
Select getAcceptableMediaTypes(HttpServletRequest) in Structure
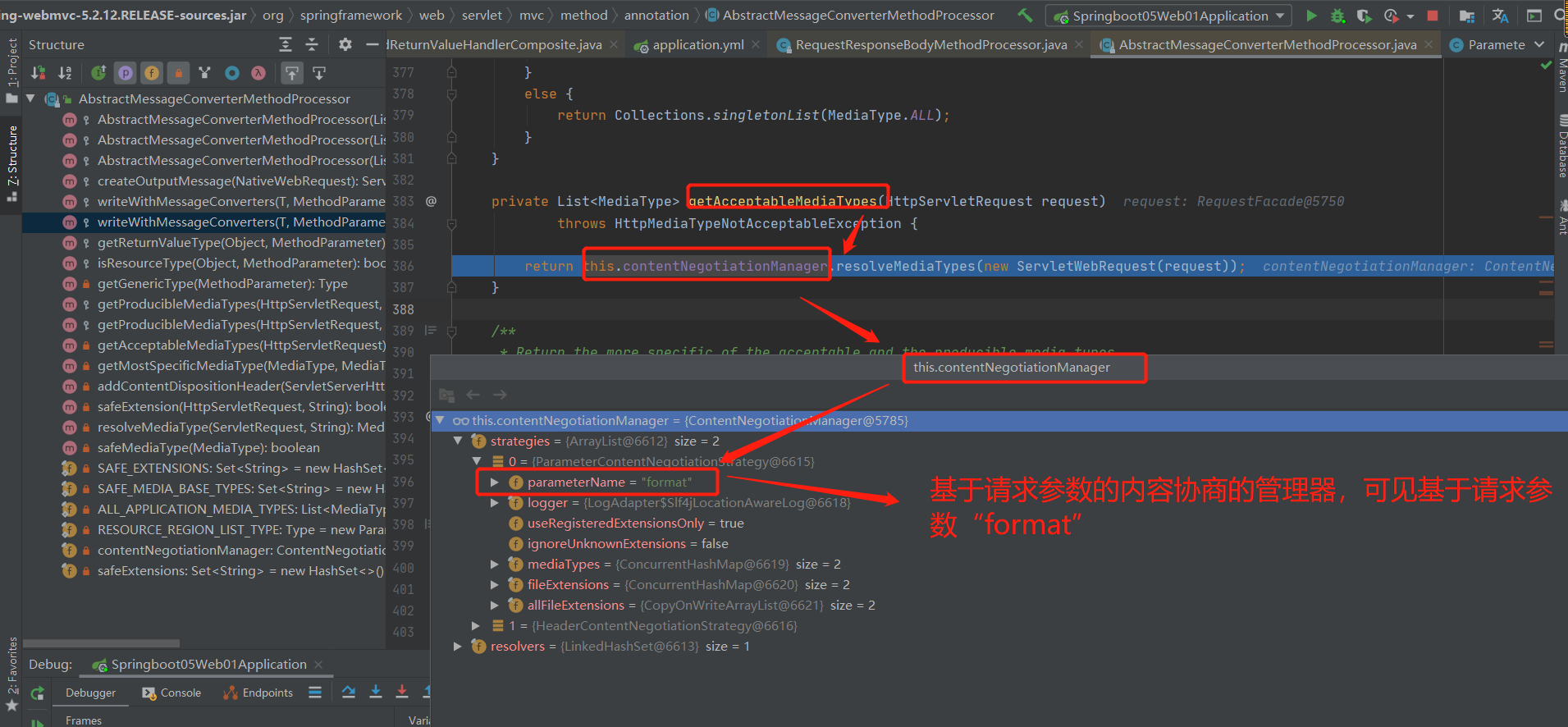pos(241,345)
